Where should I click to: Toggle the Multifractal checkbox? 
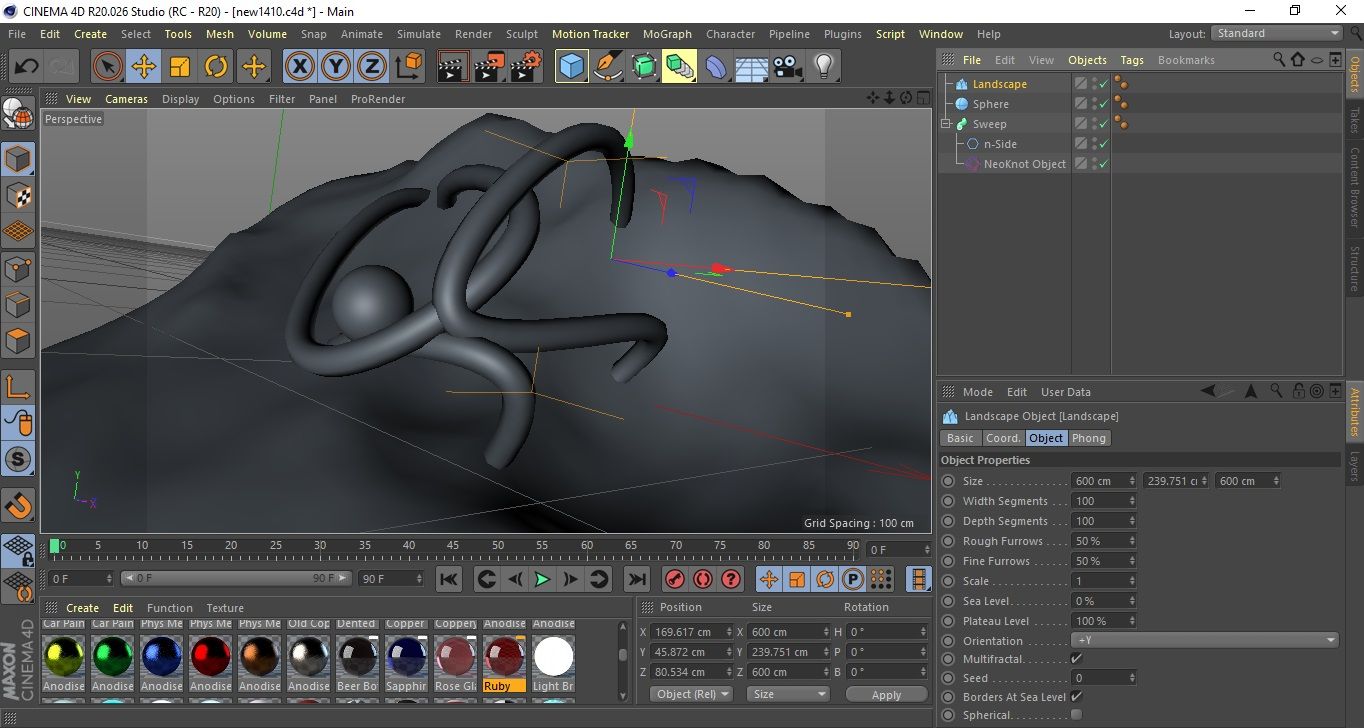pyautogui.click(x=1076, y=659)
